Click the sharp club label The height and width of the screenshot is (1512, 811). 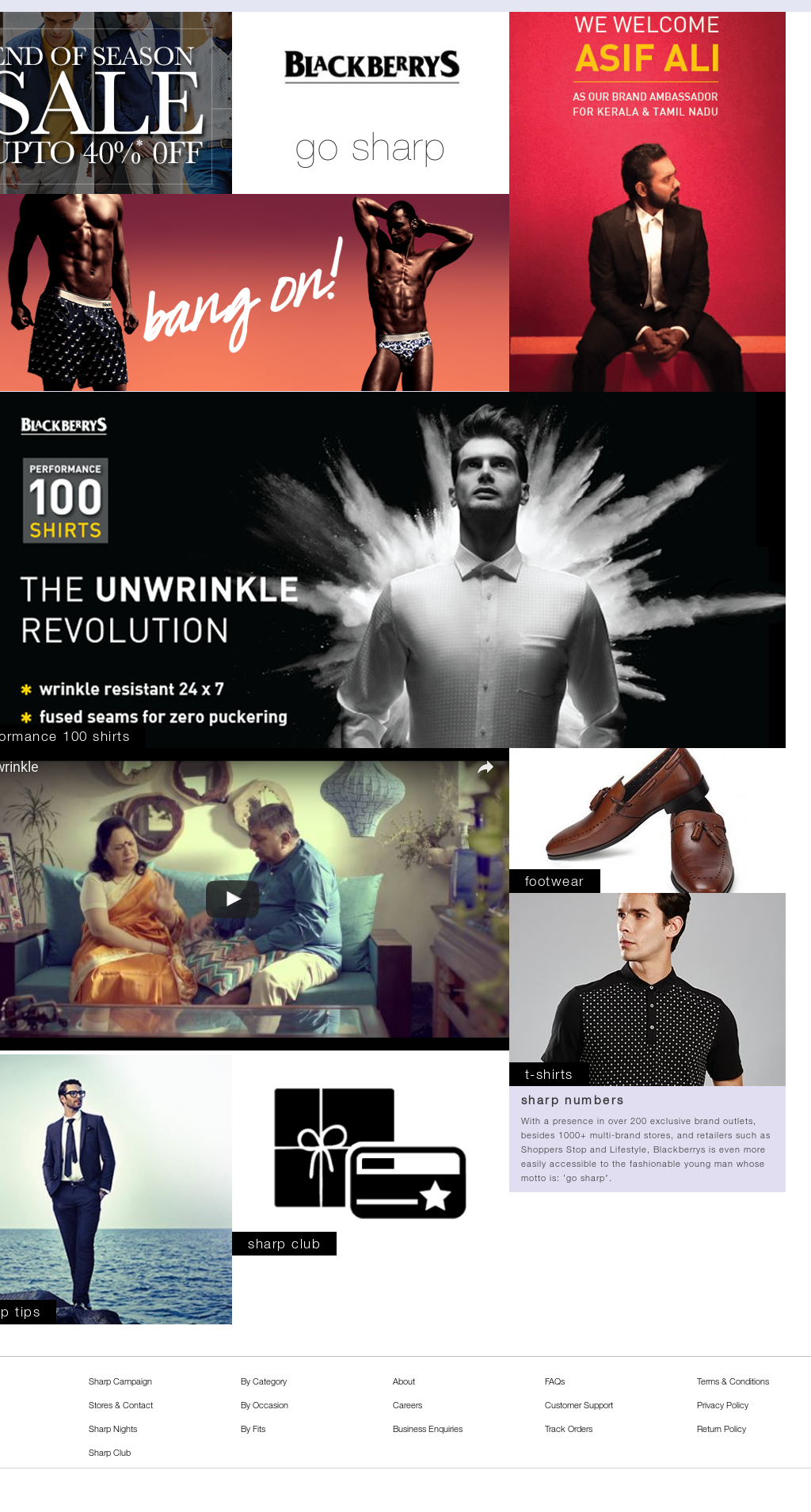pyautogui.click(x=284, y=1244)
